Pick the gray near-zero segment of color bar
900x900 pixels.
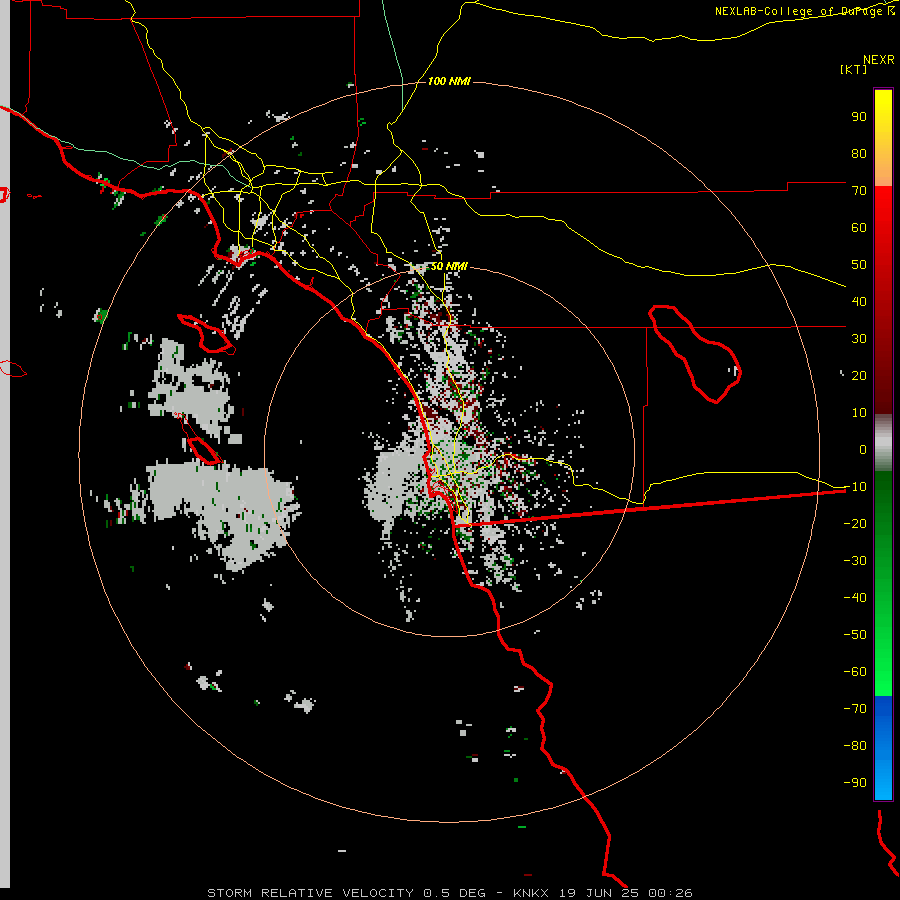(883, 443)
